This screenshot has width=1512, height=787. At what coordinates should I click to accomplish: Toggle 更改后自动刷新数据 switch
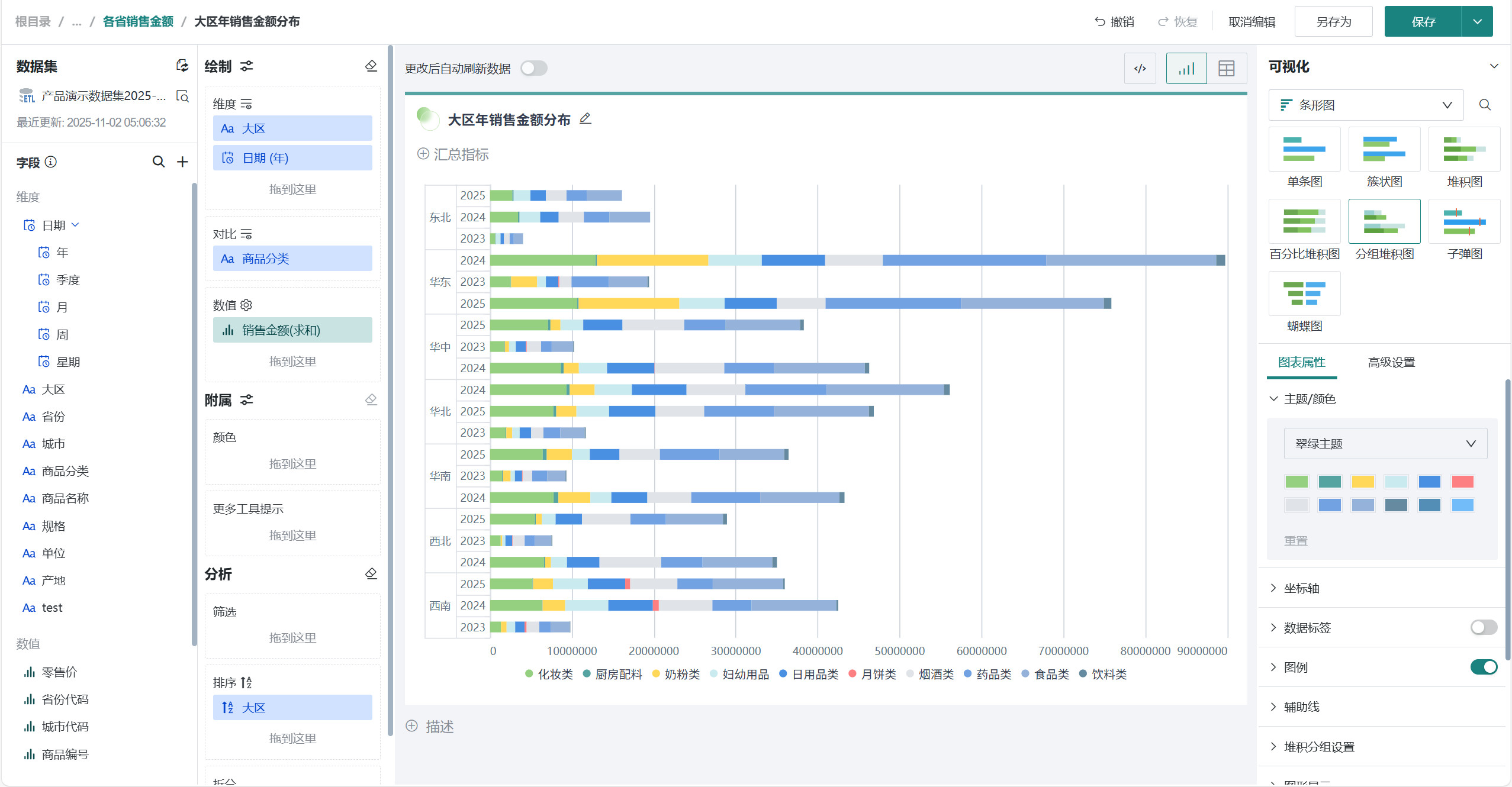point(533,69)
